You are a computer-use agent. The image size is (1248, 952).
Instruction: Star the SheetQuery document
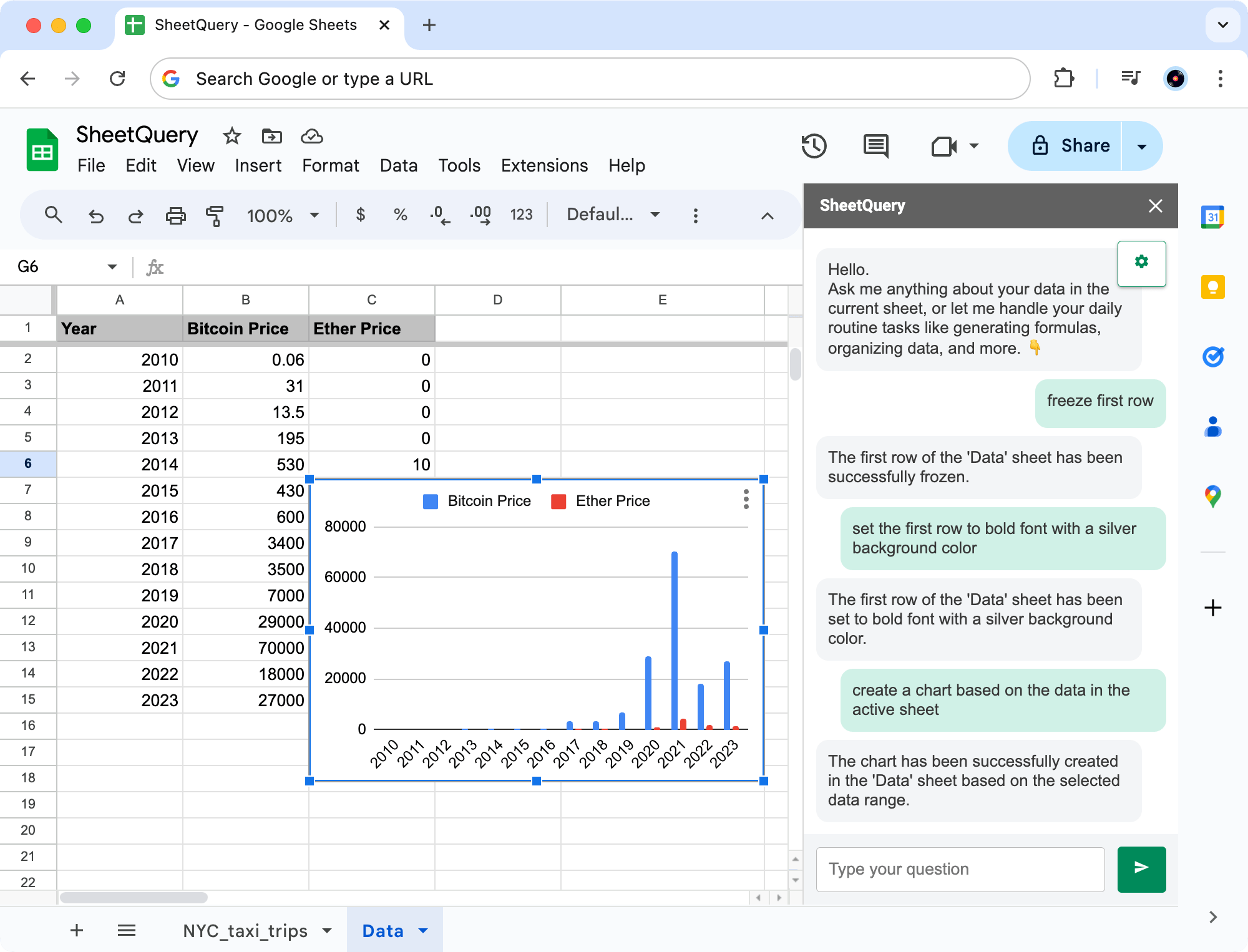pyautogui.click(x=232, y=135)
